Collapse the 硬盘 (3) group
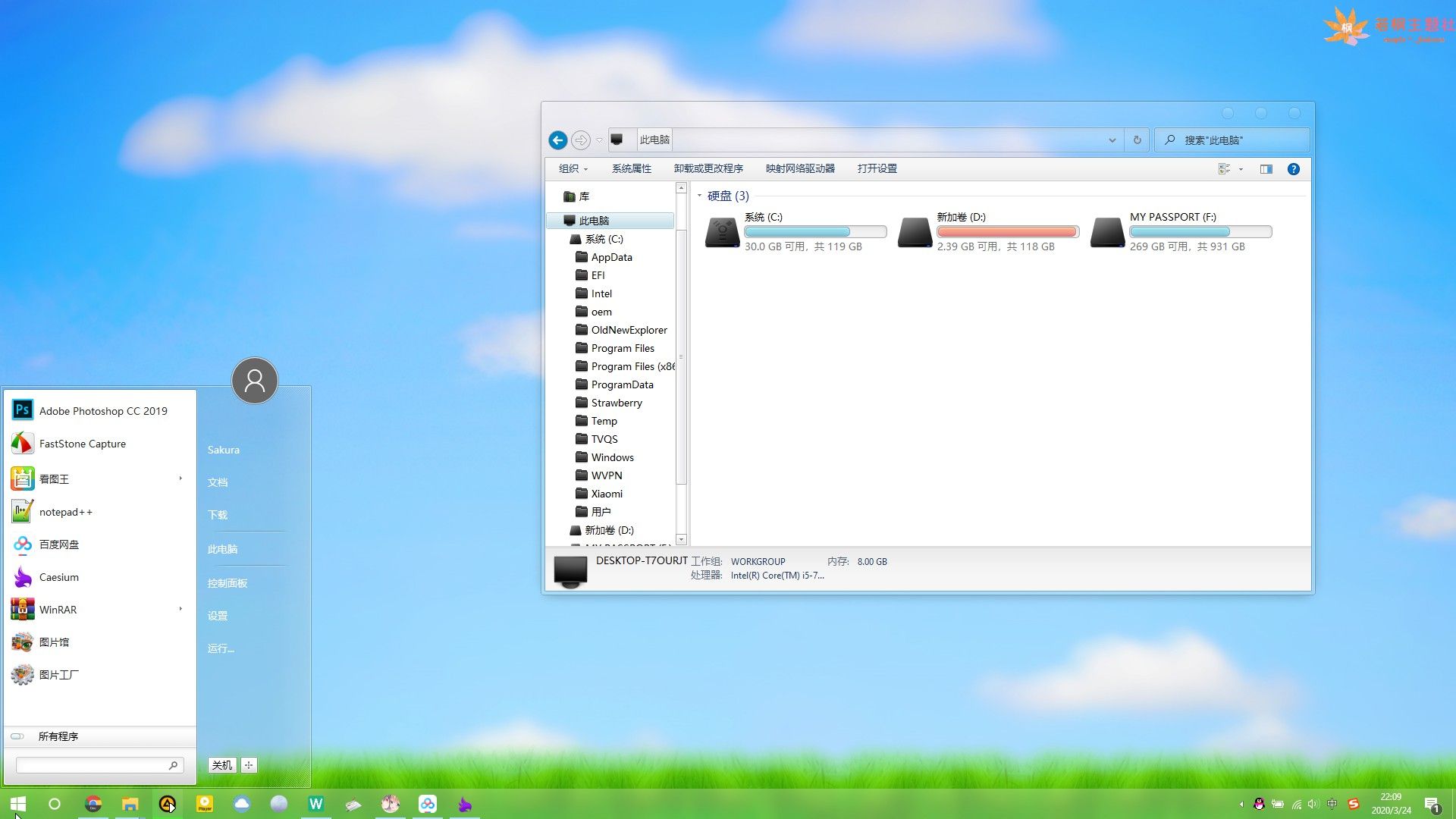1456x819 pixels. (699, 196)
